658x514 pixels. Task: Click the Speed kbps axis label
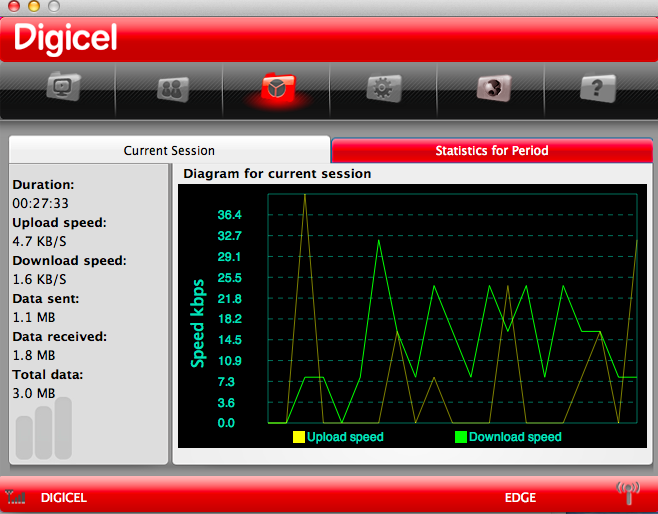[198, 323]
